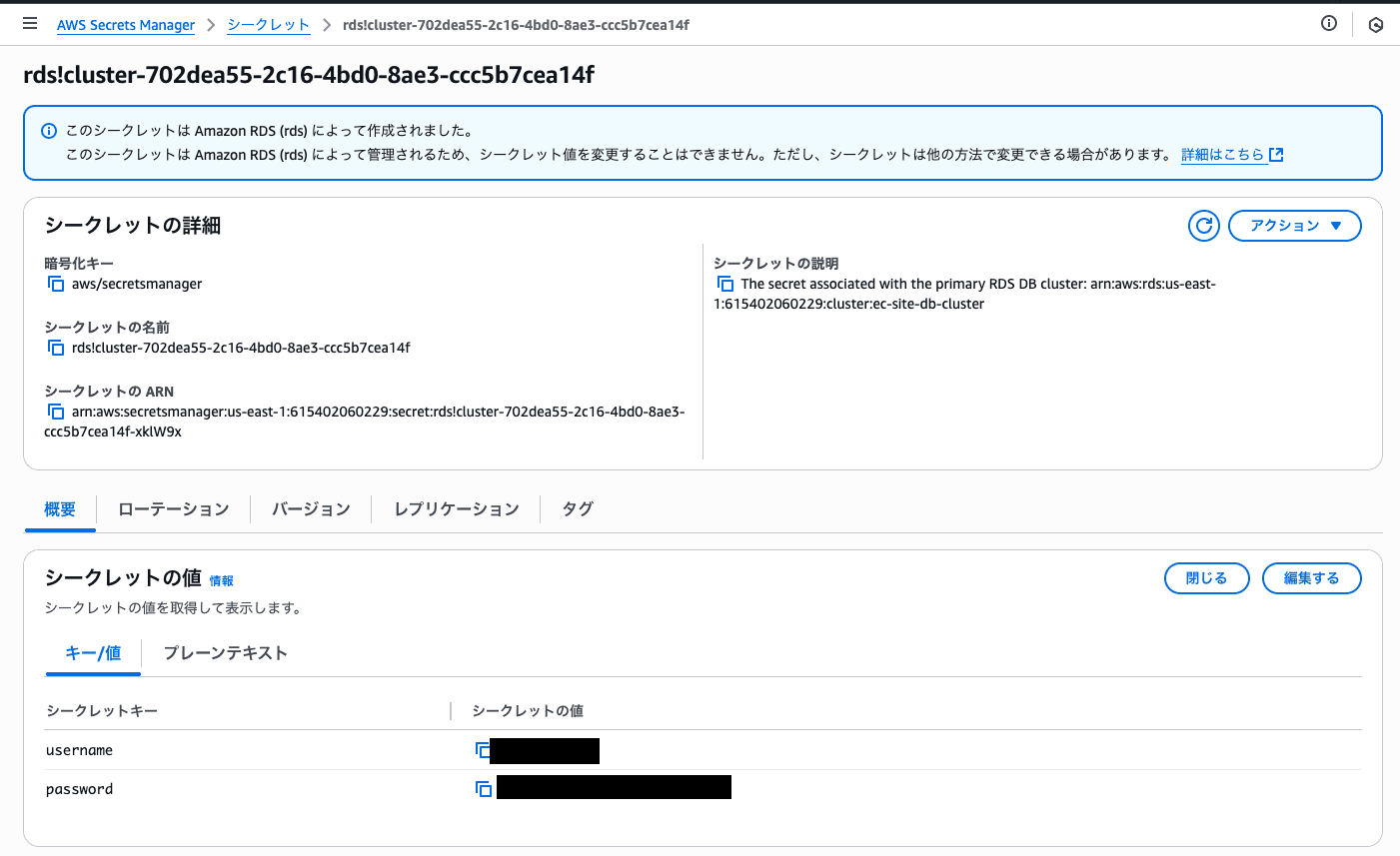This screenshot has height=856, width=1400.
Task: Copy the username secret value
Action: [x=483, y=750]
